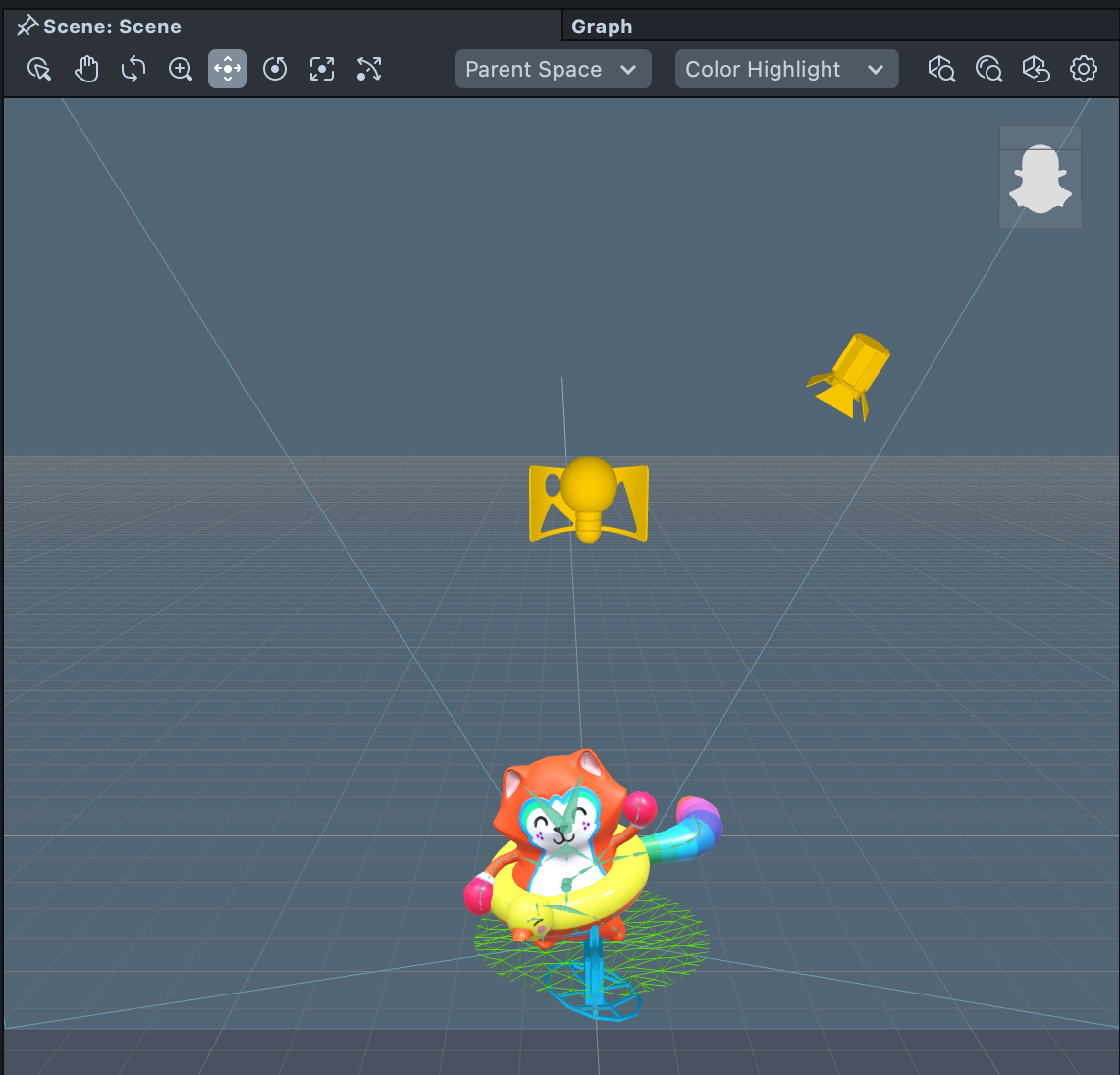Image resolution: width=1120 pixels, height=1075 pixels.
Task: Toggle the cube with arrow icon
Action: (x=1036, y=69)
